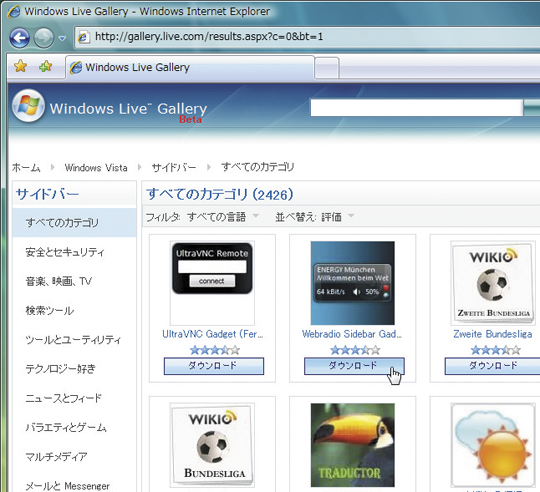This screenshot has height=492, width=540.
Task: Open Windows Vista breadcrumb link
Action: [96, 168]
